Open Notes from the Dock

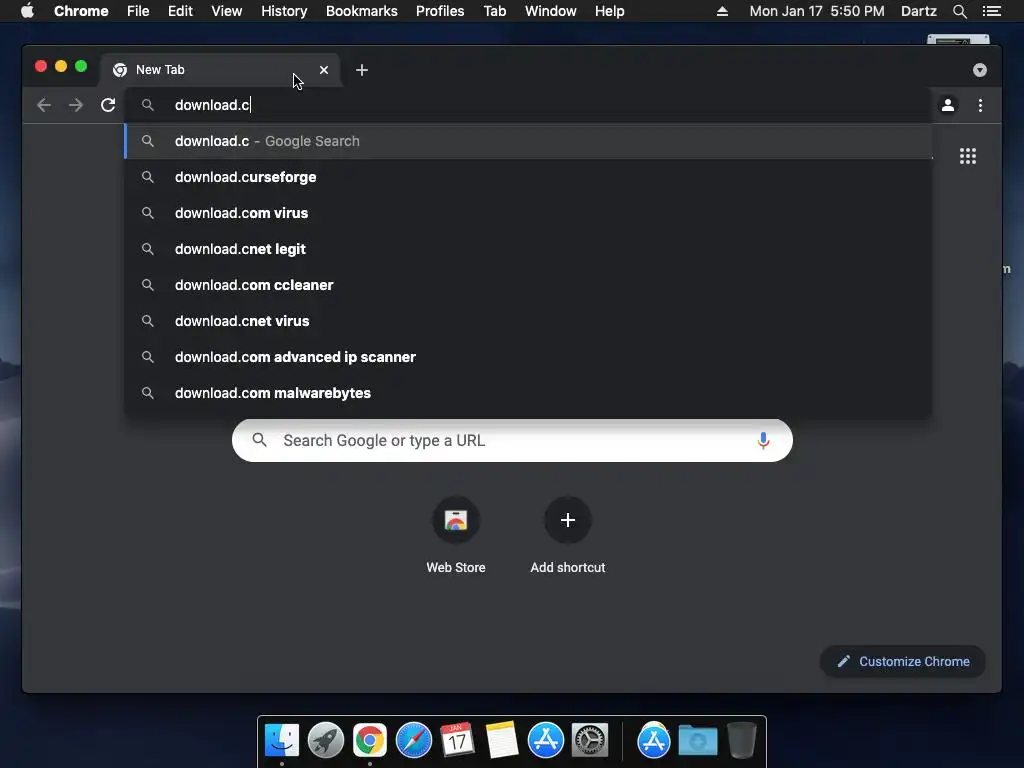[x=502, y=740]
